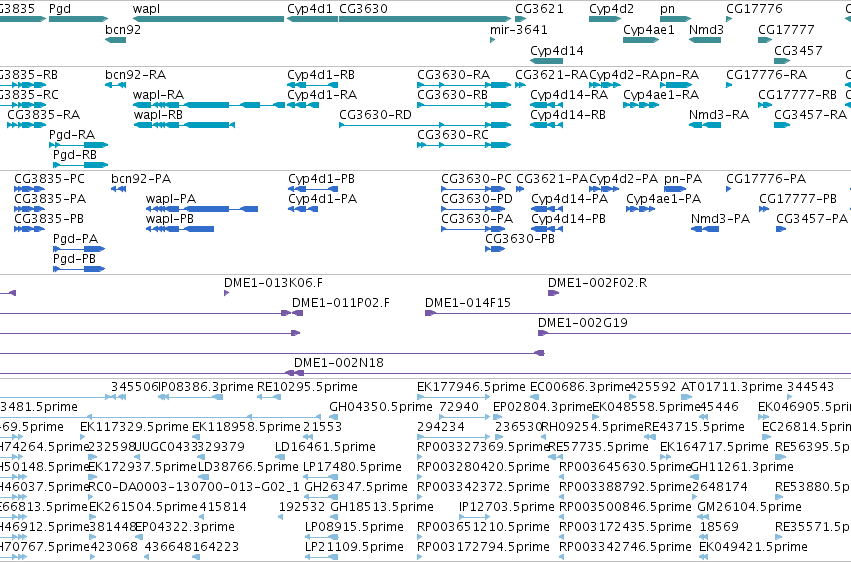Select the Cyp4ae1-RA transcript
The width and height of the screenshot is (851, 562).
[x=641, y=105]
